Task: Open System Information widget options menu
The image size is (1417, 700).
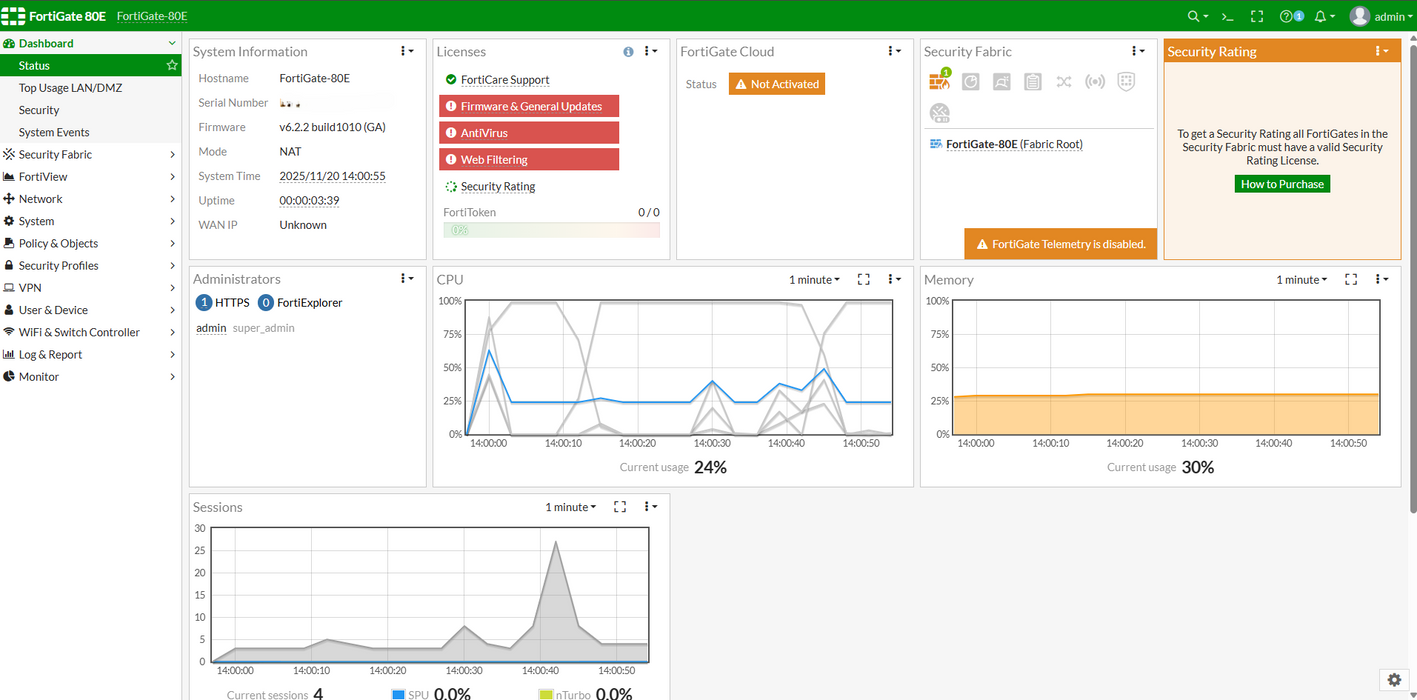Action: 407,51
